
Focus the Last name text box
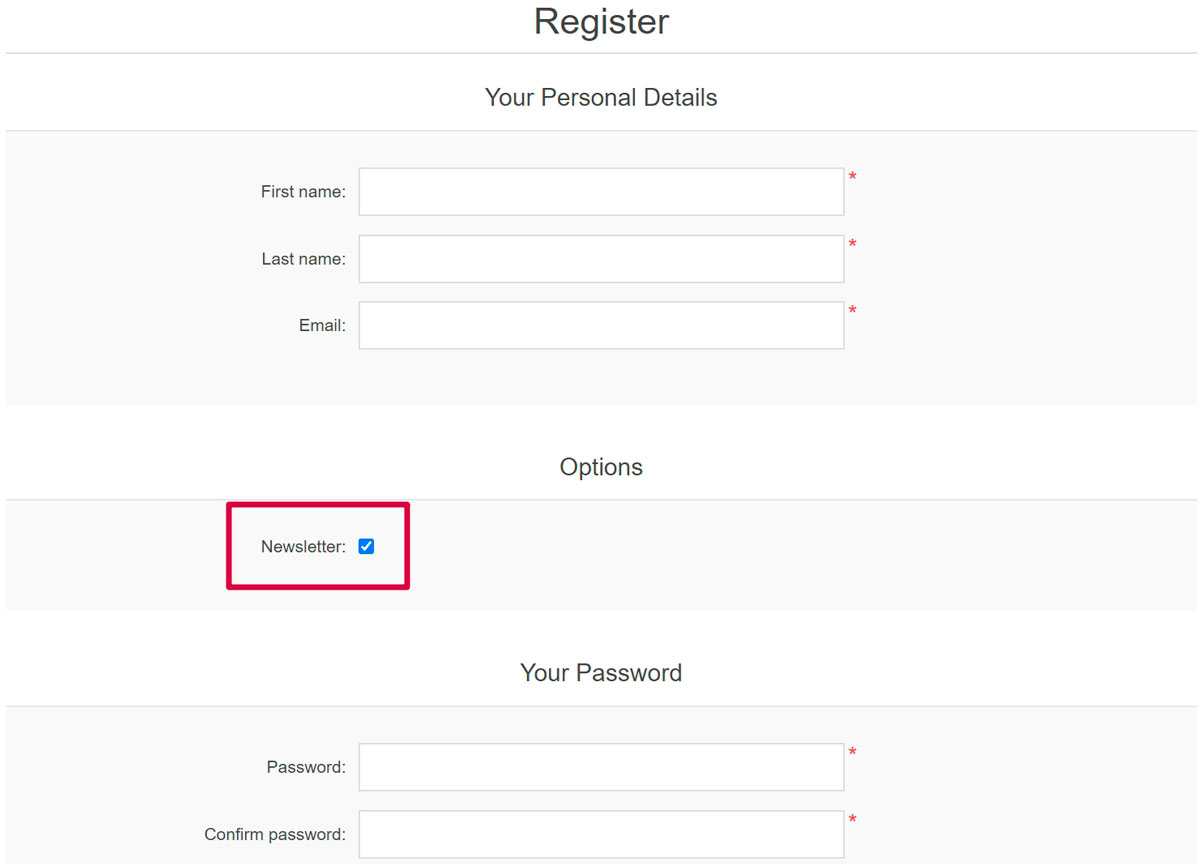pos(601,259)
